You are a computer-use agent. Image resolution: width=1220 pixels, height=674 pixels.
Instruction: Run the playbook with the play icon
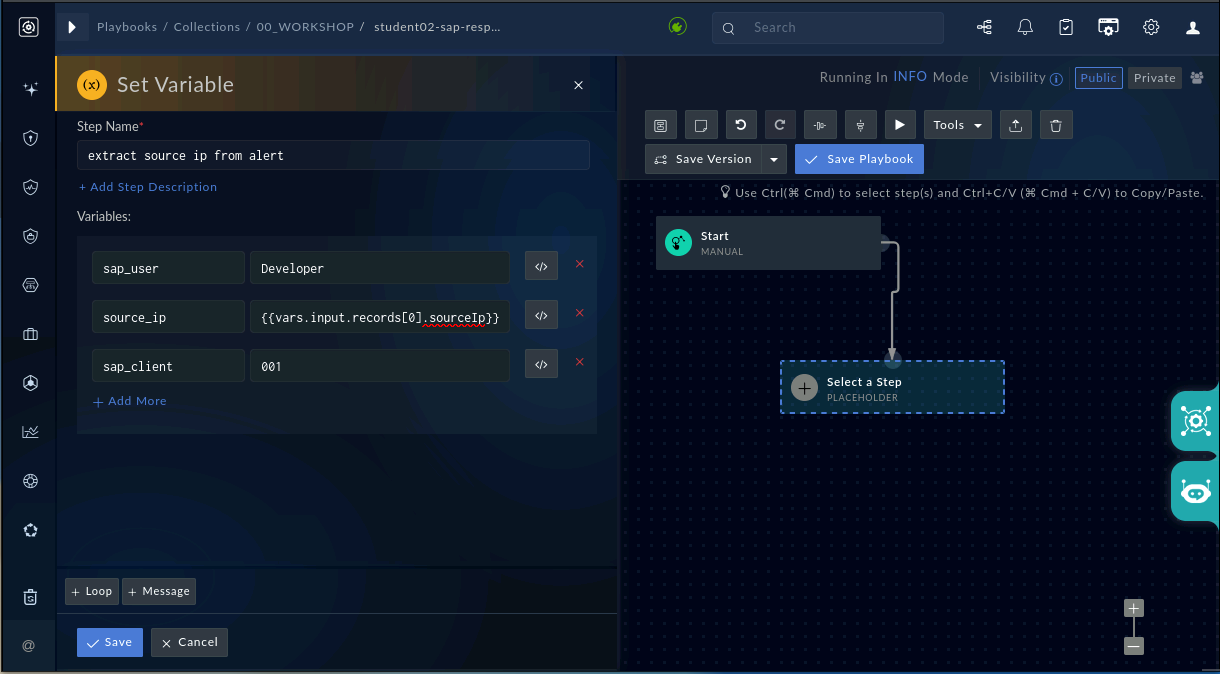(900, 125)
